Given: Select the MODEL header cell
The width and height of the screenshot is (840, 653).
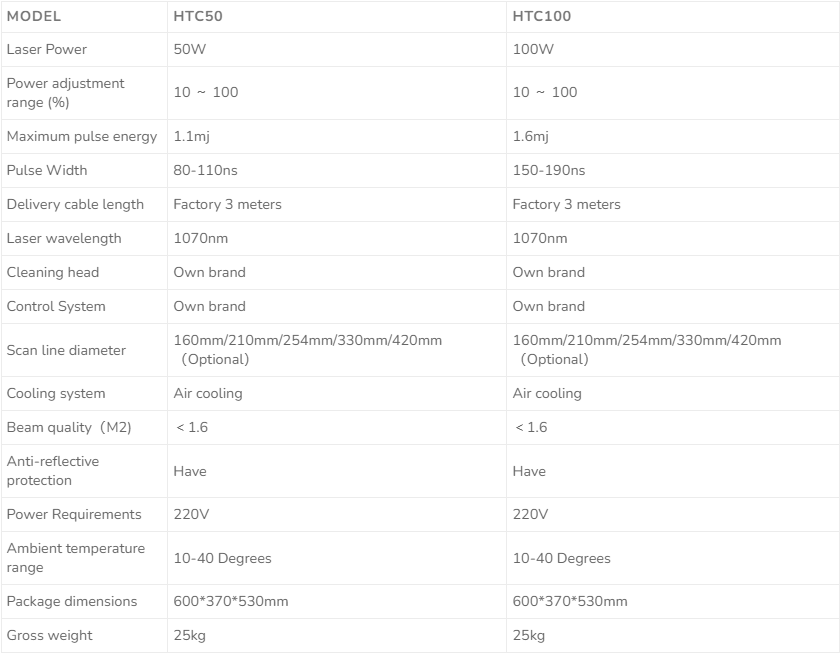Looking at the screenshot, I should pos(34,16).
